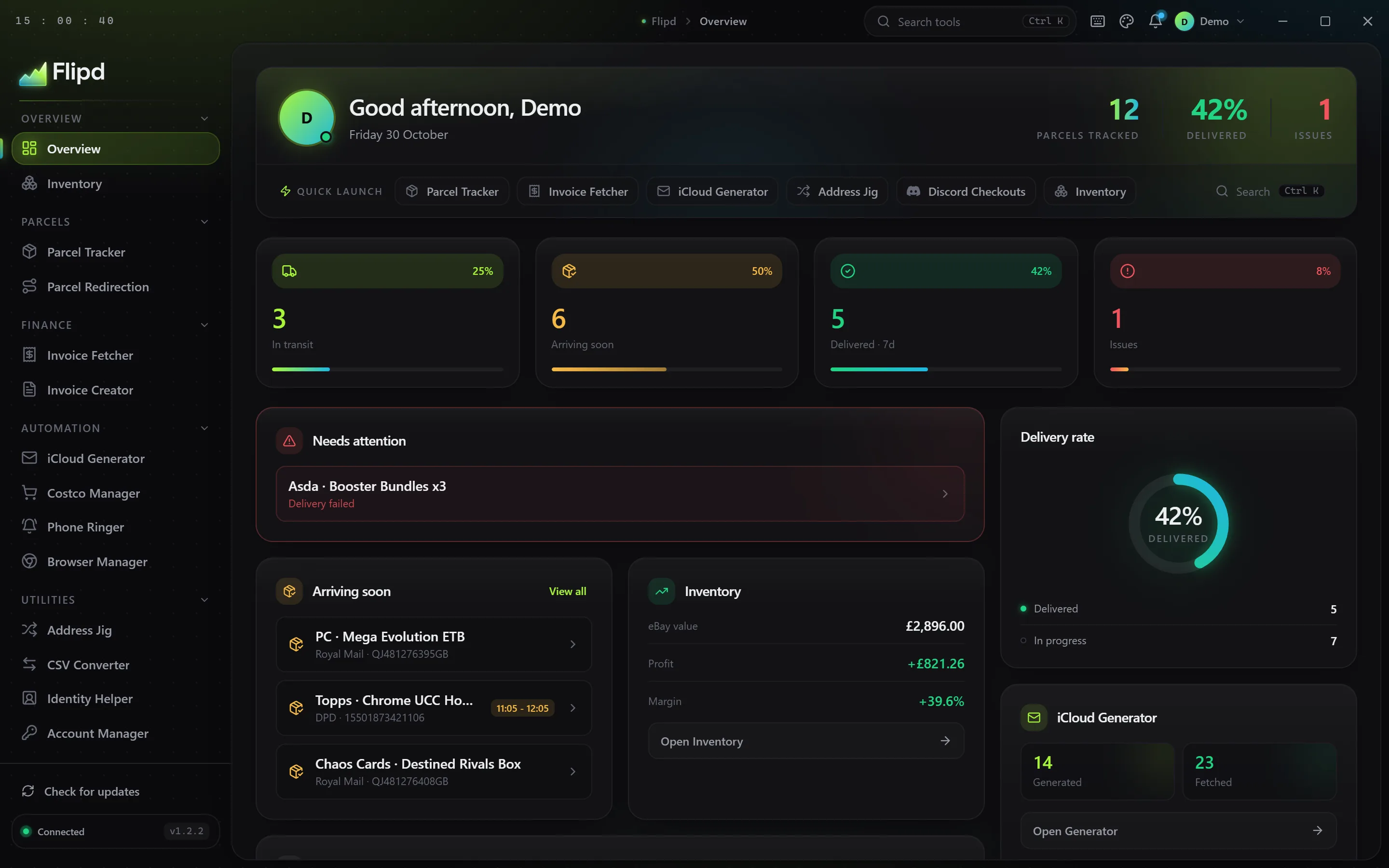The image size is (1389, 868).
Task: Collapse the FINANCE sidebar section
Action: [204, 325]
